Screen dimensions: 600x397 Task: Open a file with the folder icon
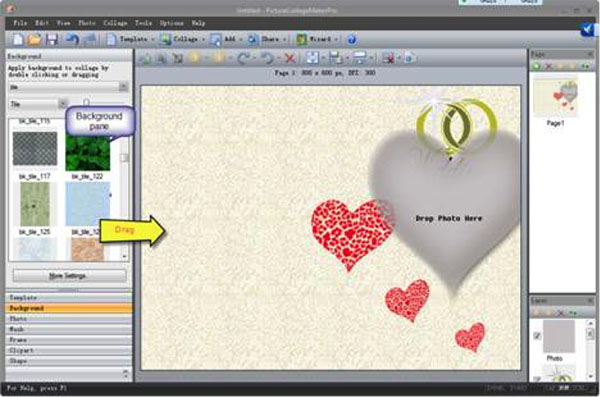[34, 39]
